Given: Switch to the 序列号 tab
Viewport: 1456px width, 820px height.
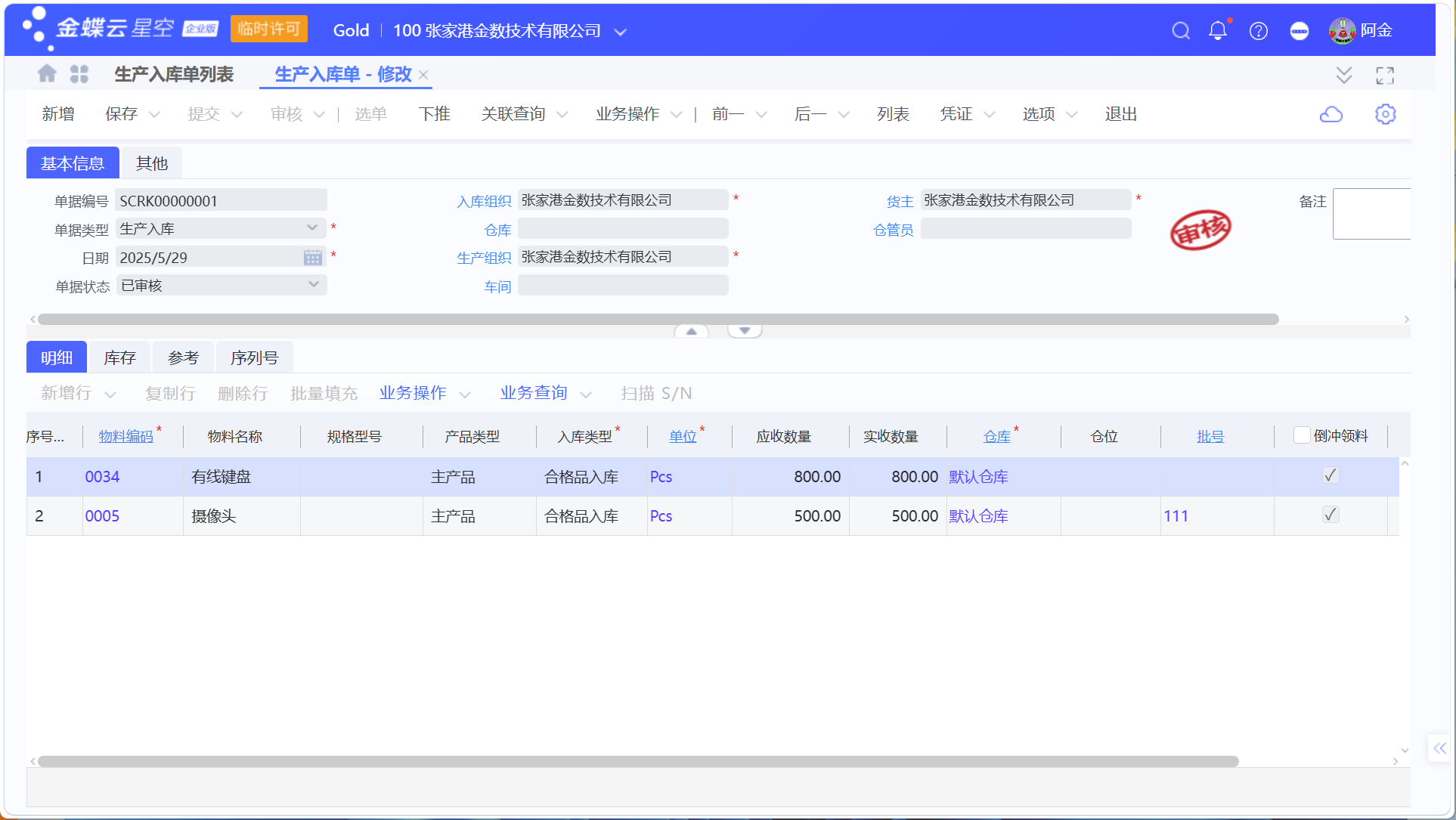Looking at the screenshot, I should click(x=254, y=357).
